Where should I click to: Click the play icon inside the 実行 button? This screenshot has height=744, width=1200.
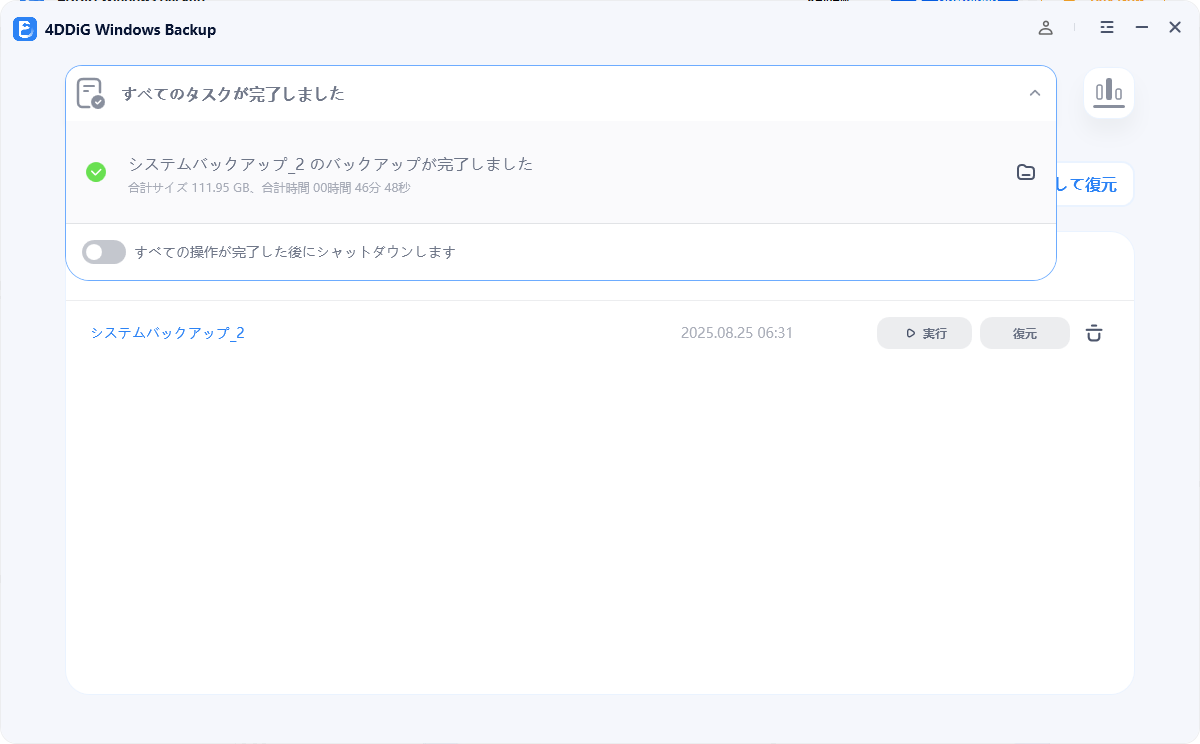pos(910,333)
